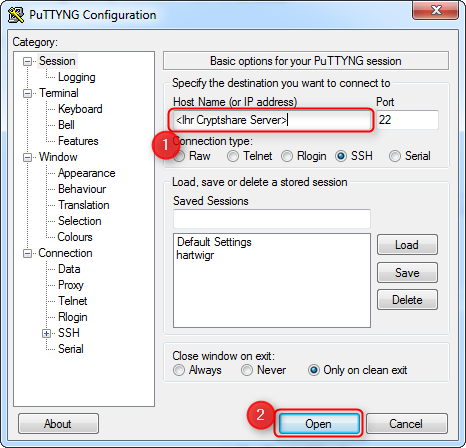The width and height of the screenshot is (466, 448).
Task: Click the PuTTYNG title bar icon
Action: (x=16, y=15)
